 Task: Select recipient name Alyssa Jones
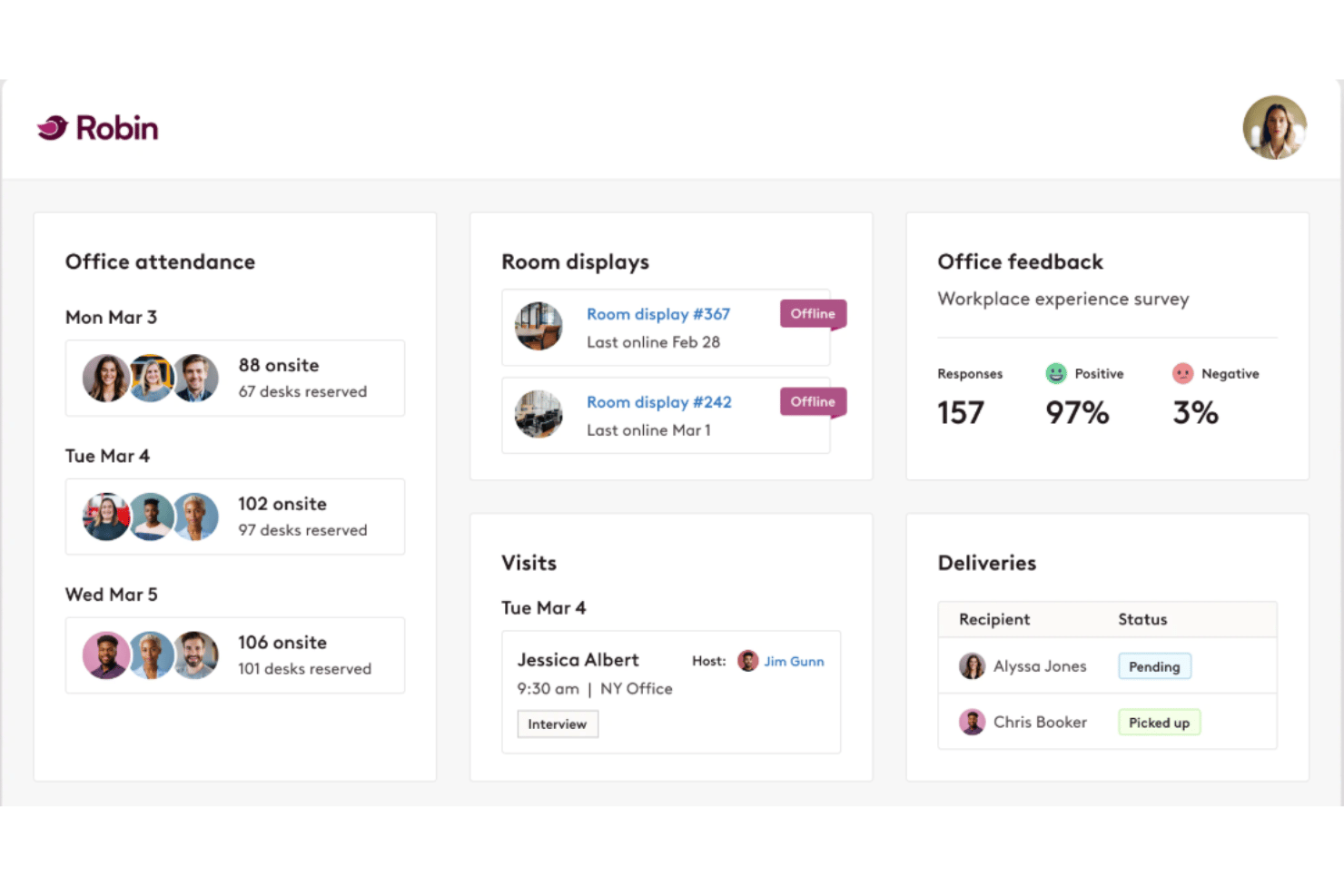click(x=1040, y=666)
